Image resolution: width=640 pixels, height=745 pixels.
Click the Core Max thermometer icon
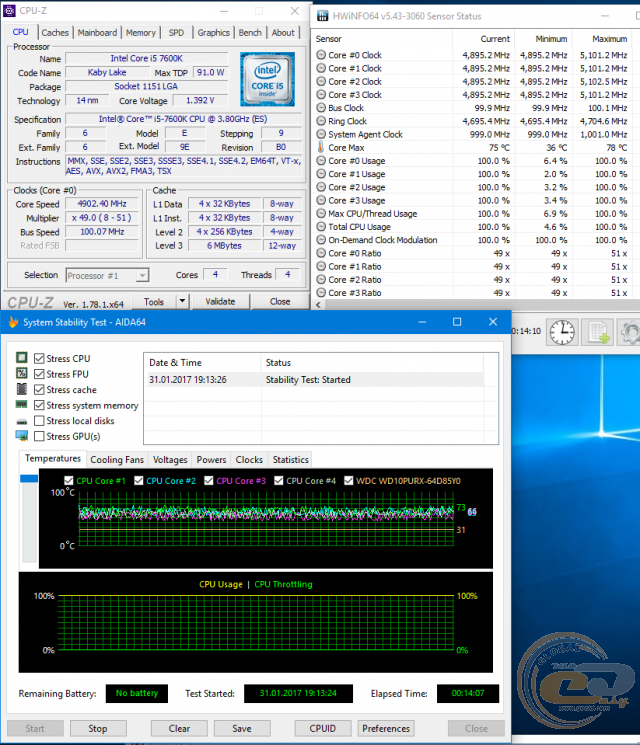(x=321, y=147)
